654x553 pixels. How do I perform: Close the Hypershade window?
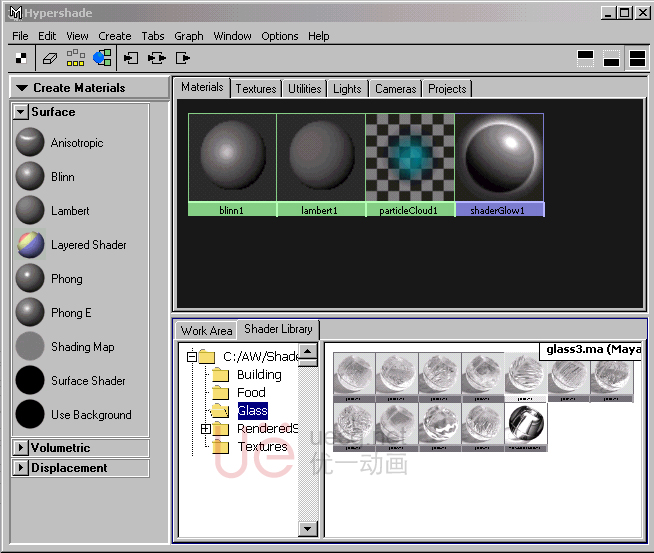pyautogui.click(x=643, y=13)
